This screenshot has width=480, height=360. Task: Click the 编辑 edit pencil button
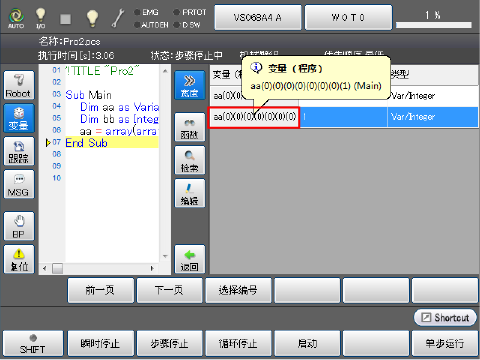190,193
